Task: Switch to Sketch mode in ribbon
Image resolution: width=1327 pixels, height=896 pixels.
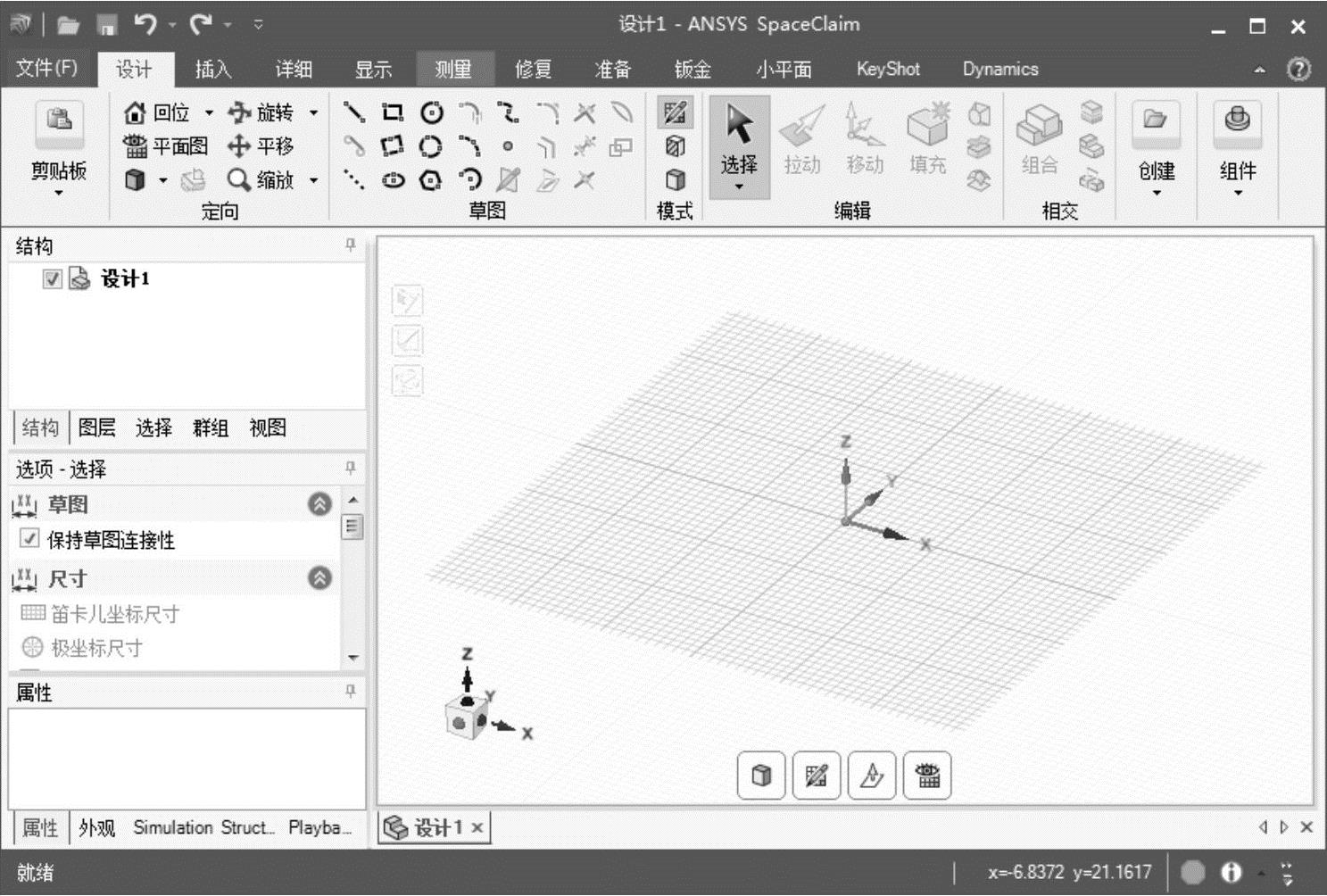Action: (676, 112)
